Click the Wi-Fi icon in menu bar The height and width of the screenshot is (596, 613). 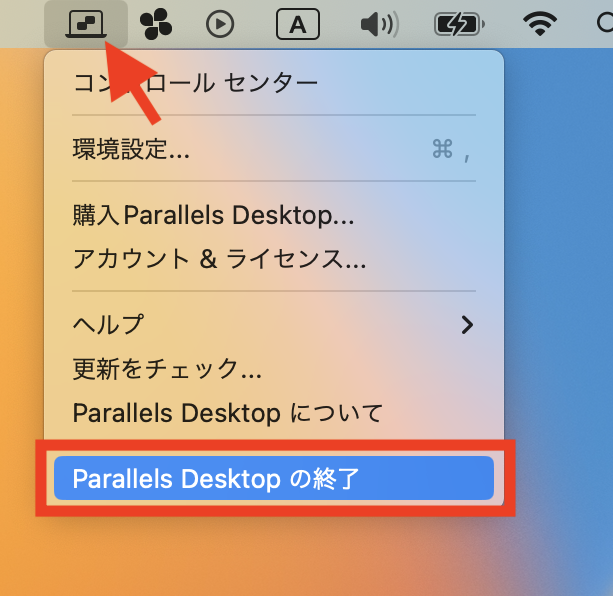coord(540,24)
